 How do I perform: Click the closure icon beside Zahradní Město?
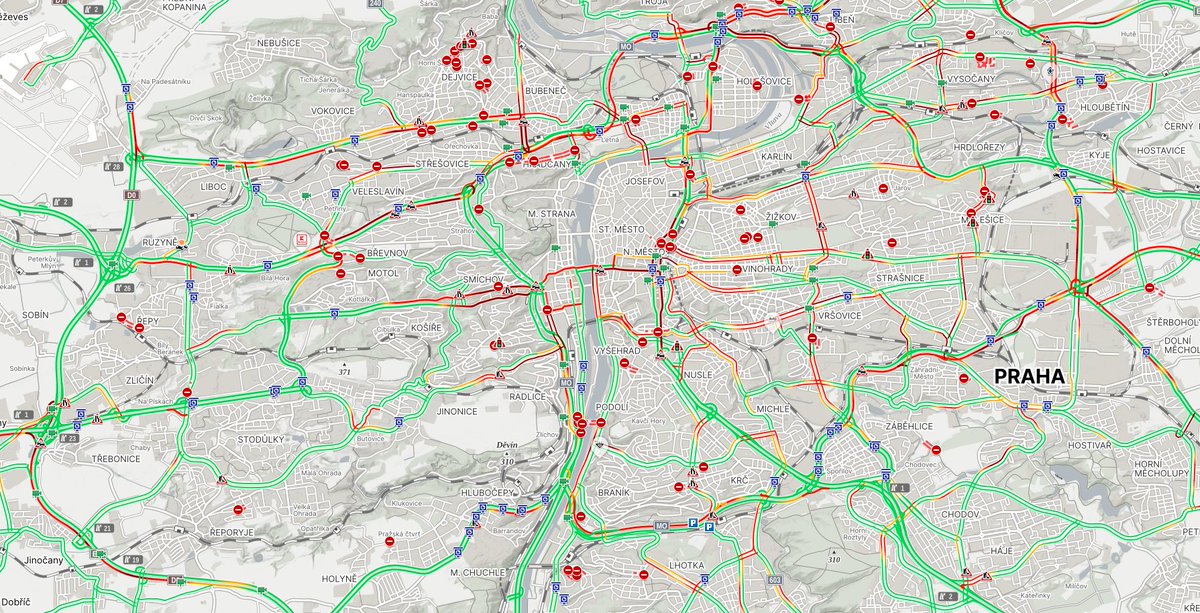pyautogui.click(x=964, y=378)
